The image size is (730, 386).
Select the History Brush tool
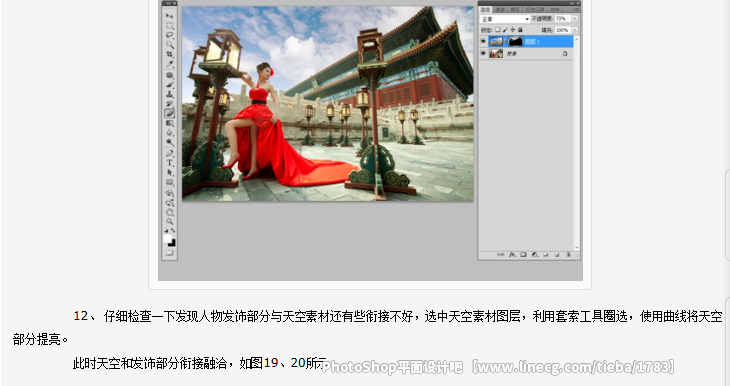pyautogui.click(x=169, y=103)
